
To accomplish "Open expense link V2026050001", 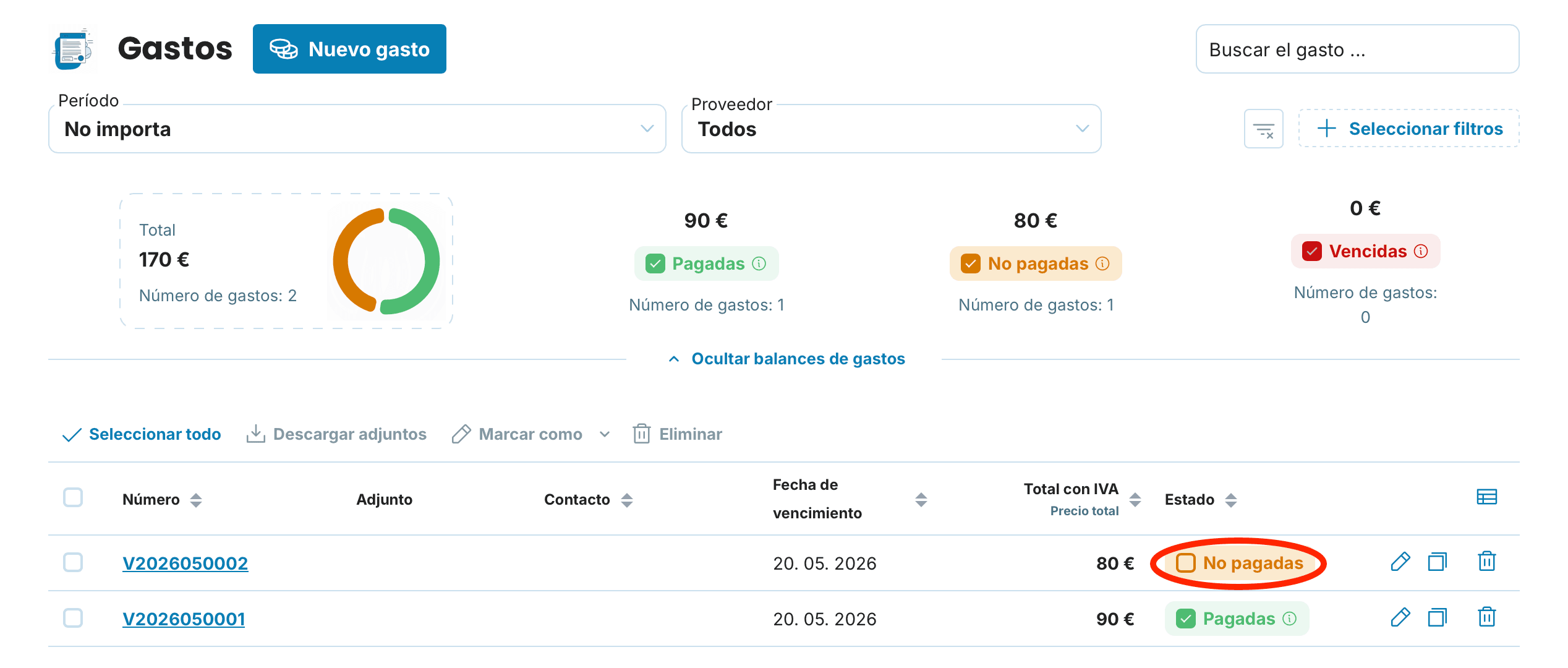I will pos(184,619).
